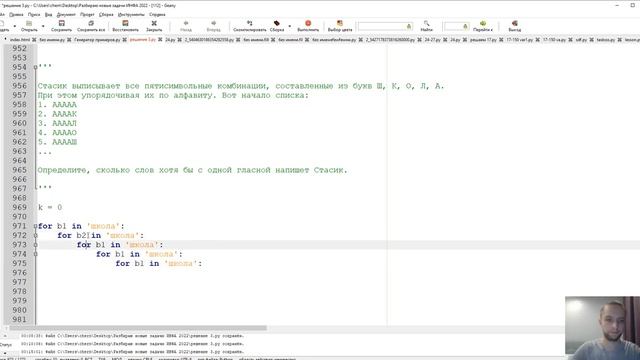Collapse fold marker at line 972
The image size is (640, 360).
(36, 236)
